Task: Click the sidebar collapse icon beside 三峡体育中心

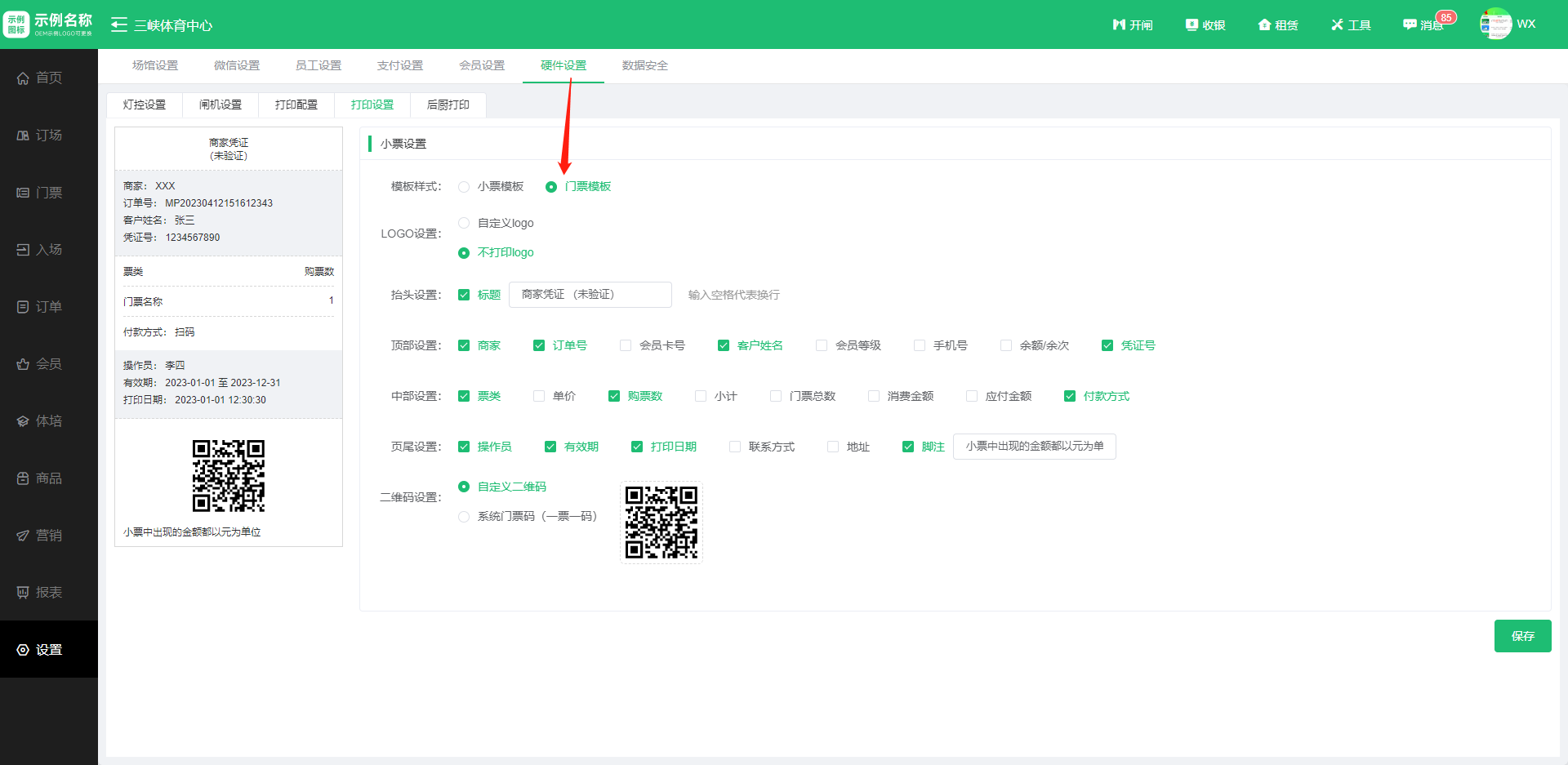Action: [119, 24]
